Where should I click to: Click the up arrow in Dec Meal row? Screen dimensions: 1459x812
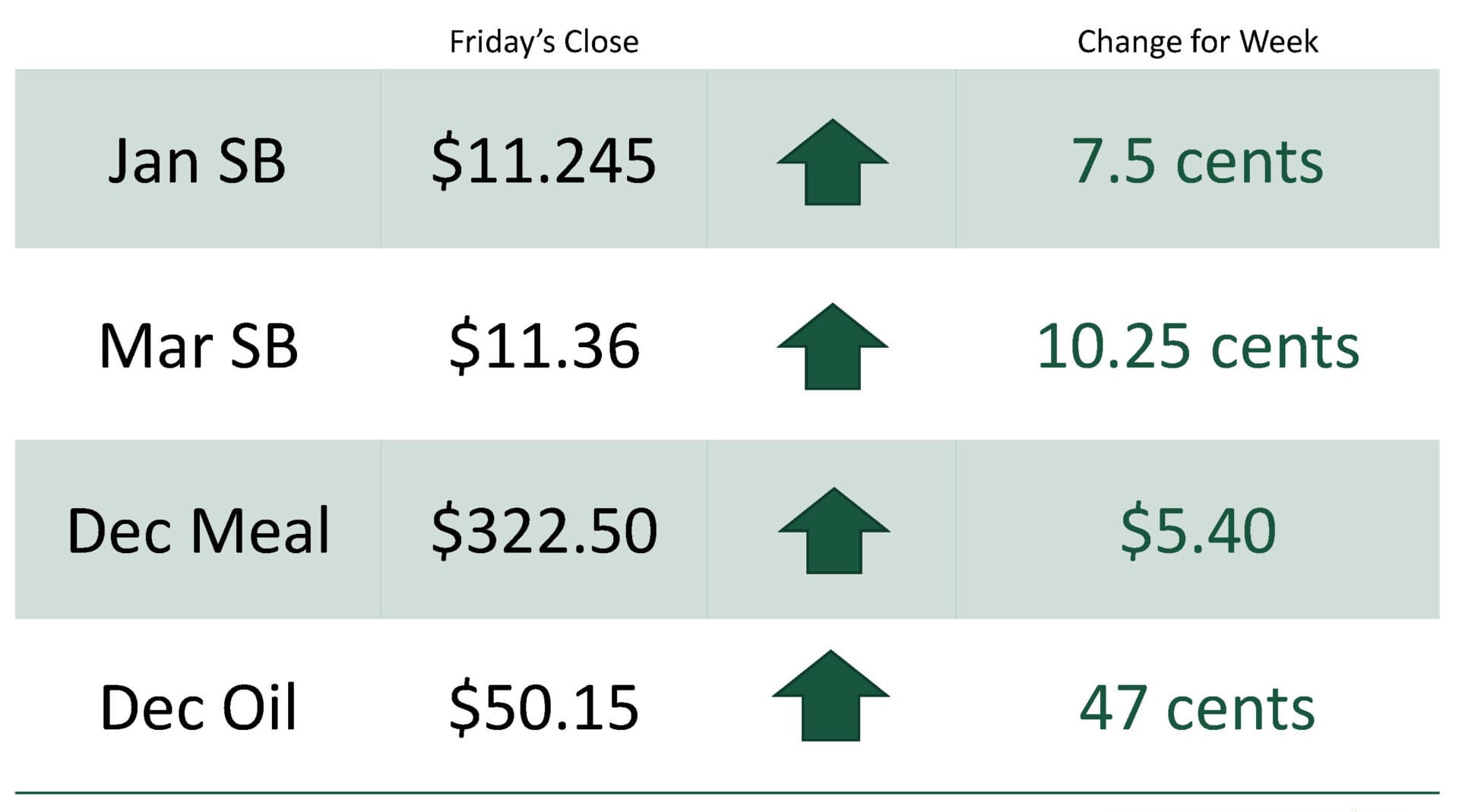pos(834,530)
